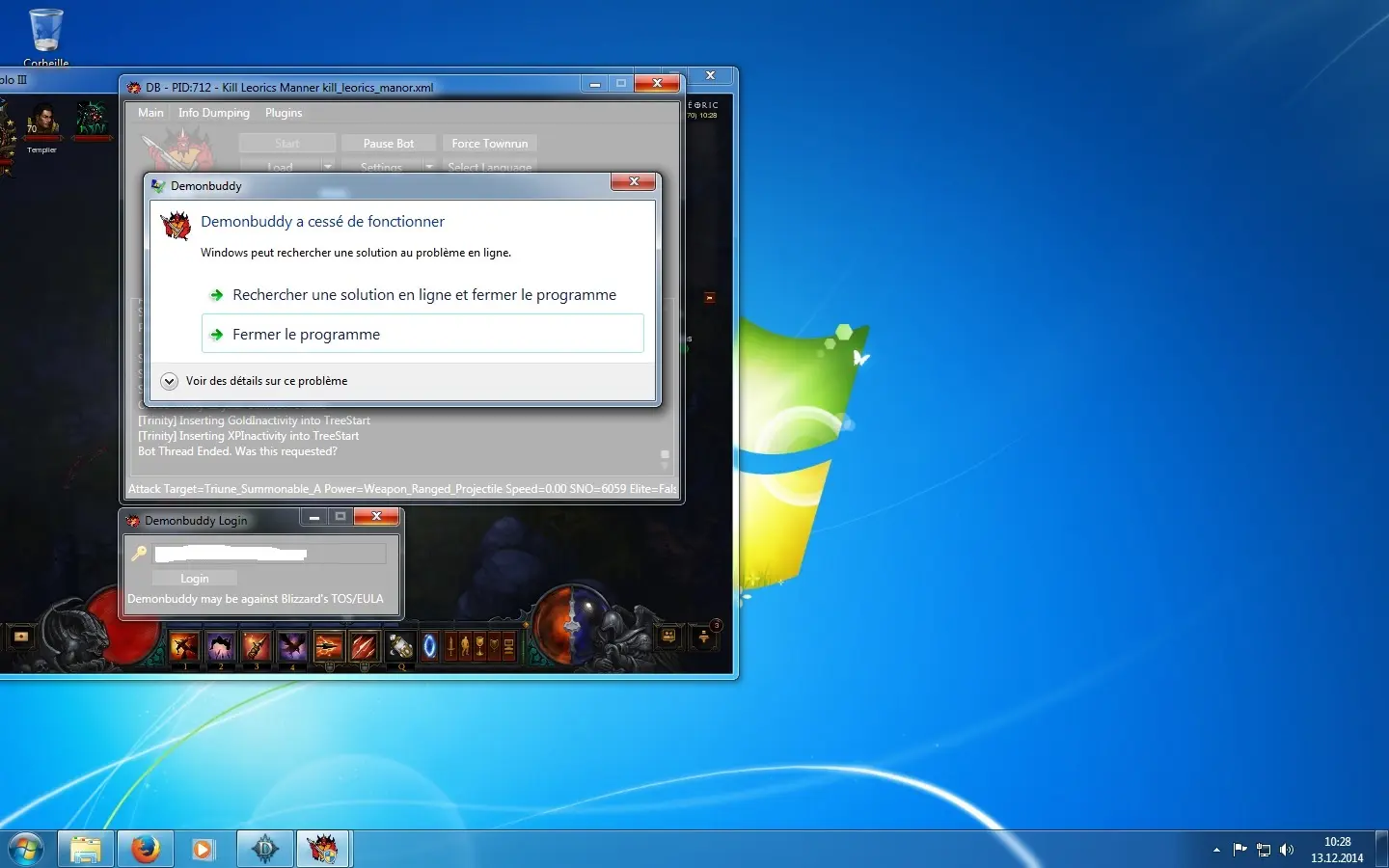Minimize the DB PID:712 window
Viewport: 1389px width, 868px height.
point(595,84)
